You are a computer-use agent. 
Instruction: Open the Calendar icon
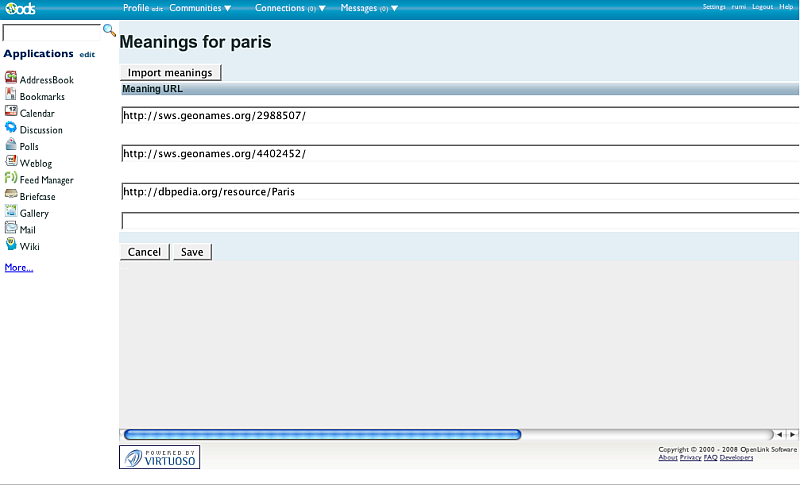[x=11, y=112]
